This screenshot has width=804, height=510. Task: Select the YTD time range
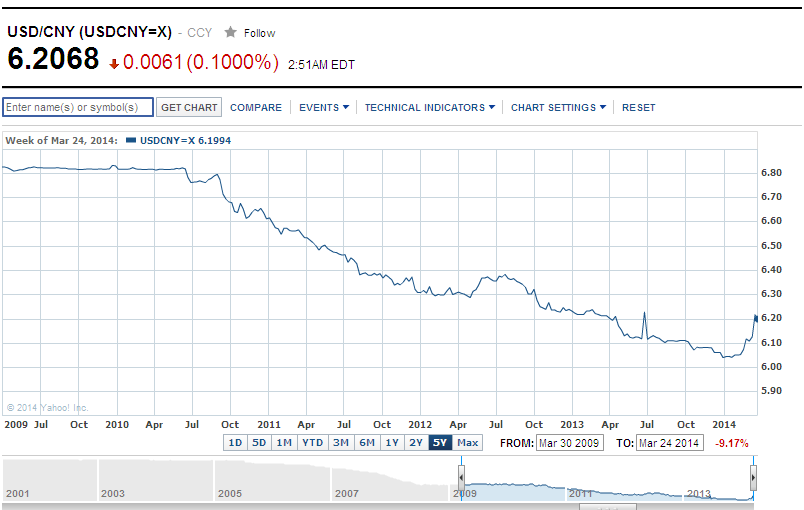(x=312, y=442)
